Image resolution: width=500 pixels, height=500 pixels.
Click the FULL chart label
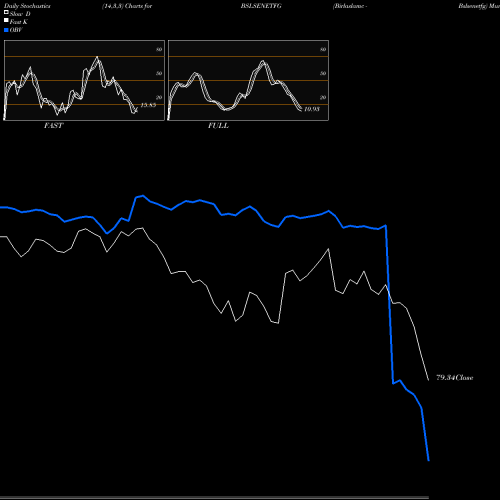218,126
